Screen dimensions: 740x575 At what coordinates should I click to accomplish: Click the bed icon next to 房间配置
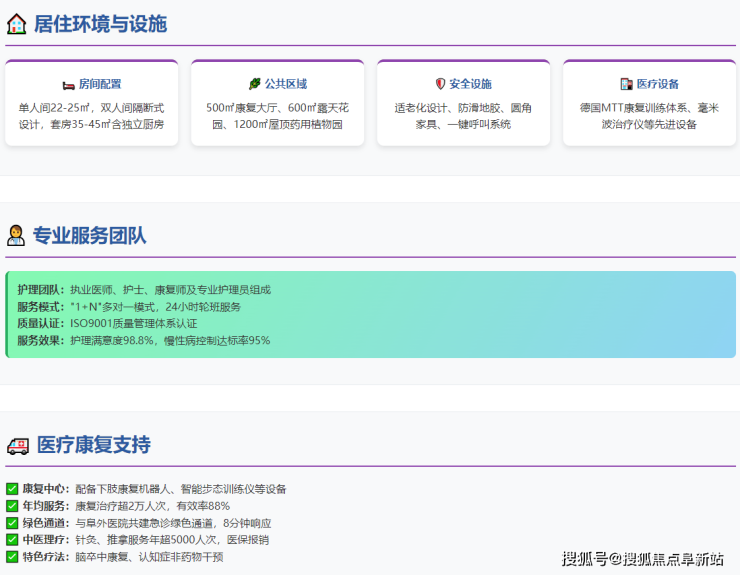click(x=68, y=84)
